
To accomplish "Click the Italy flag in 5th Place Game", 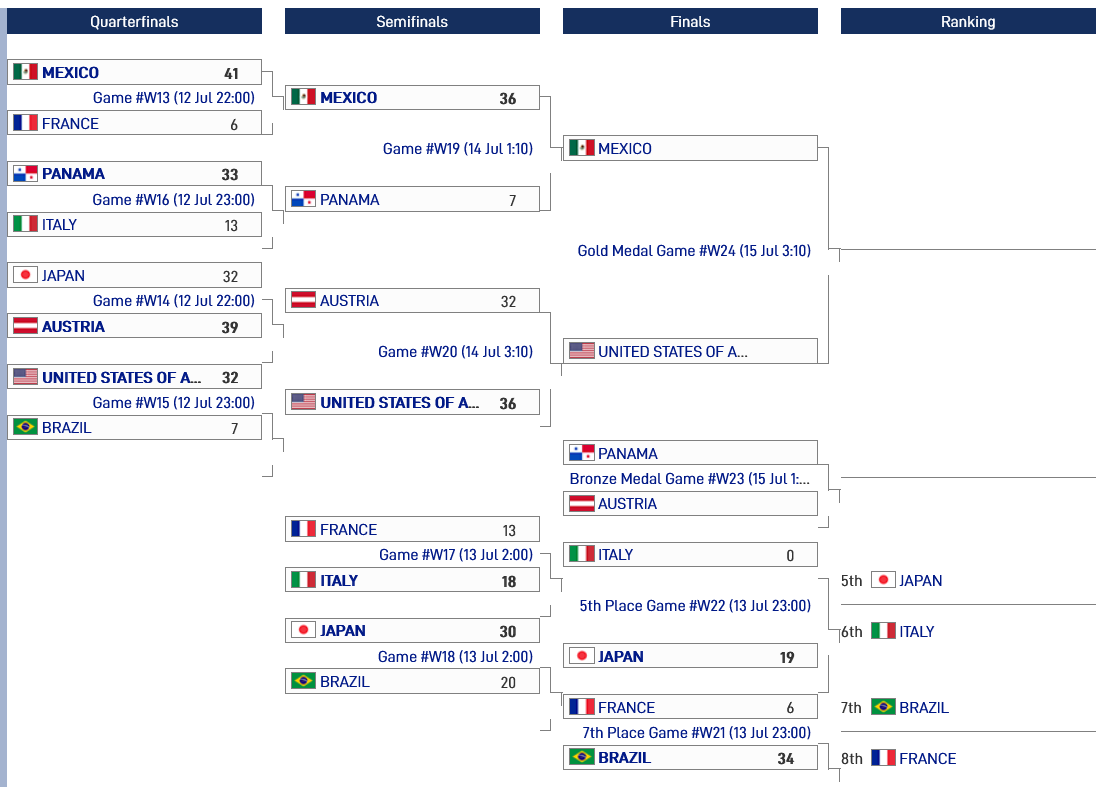I will (582, 554).
